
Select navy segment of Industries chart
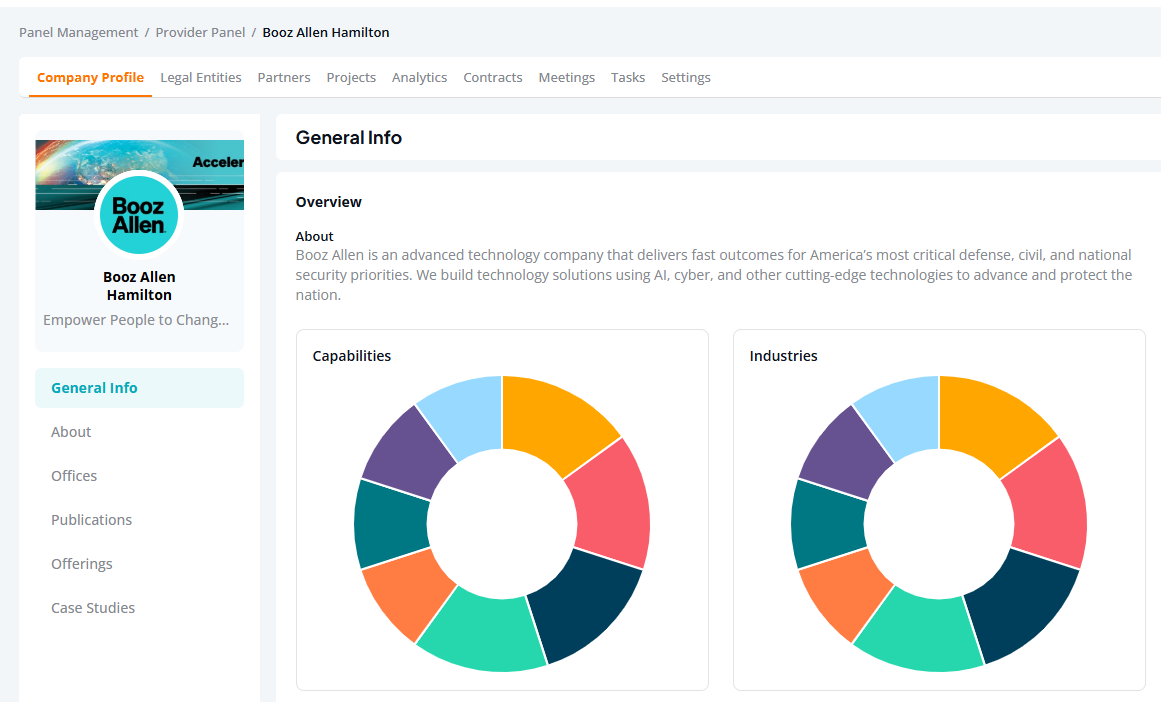[1018, 607]
